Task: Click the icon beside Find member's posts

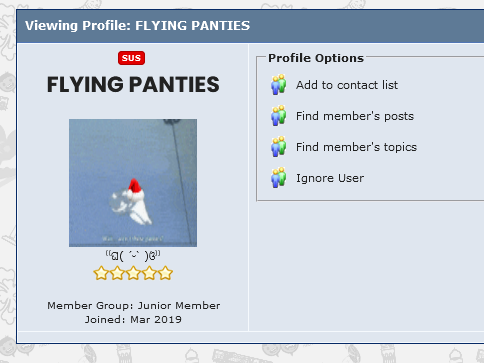Action: click(x=279, y=116)
